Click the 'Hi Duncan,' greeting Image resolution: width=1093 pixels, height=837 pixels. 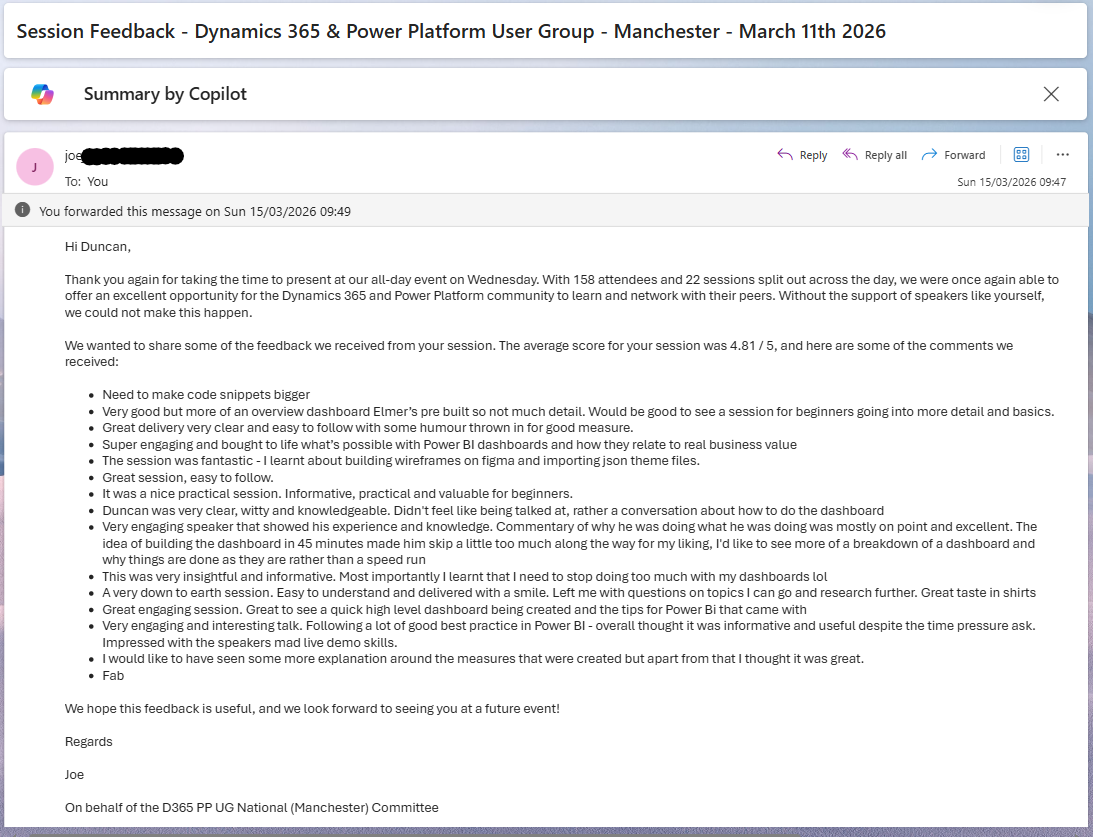coord(98,247)
